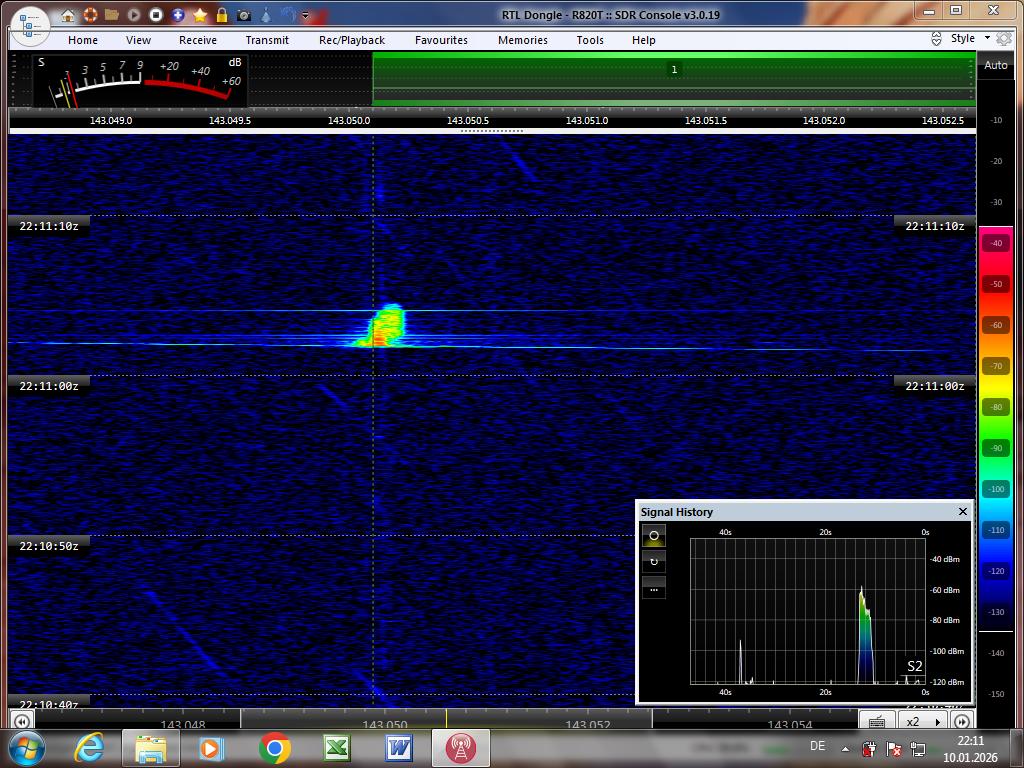
Task: Open the Memories ribbon tab
Action: click(523, 40)
